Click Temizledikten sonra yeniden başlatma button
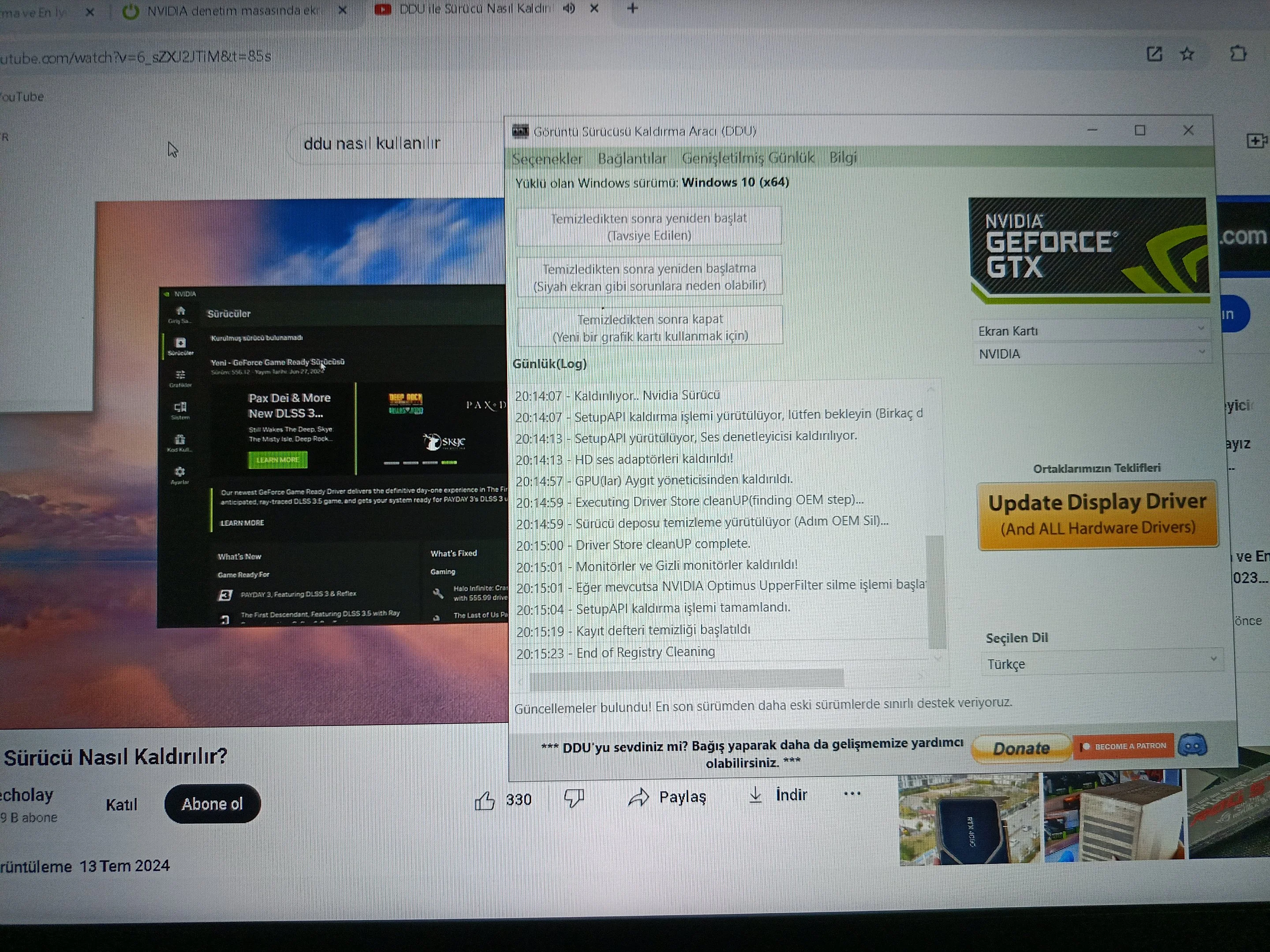Viewport: 1270px width, 952px height. [x=650, y=276]
